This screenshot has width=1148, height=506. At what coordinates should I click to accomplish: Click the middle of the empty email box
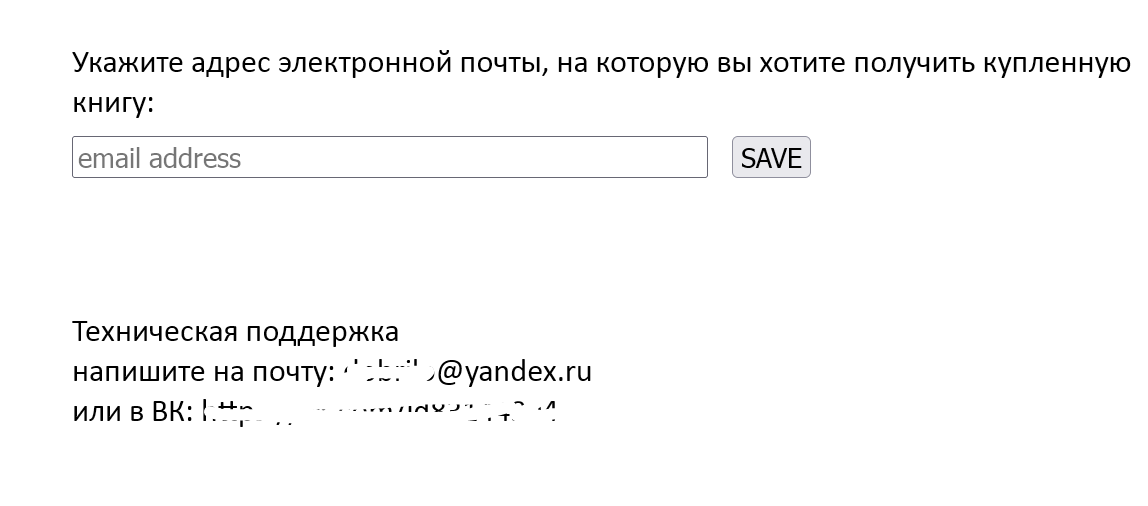(x=390, y=157)
